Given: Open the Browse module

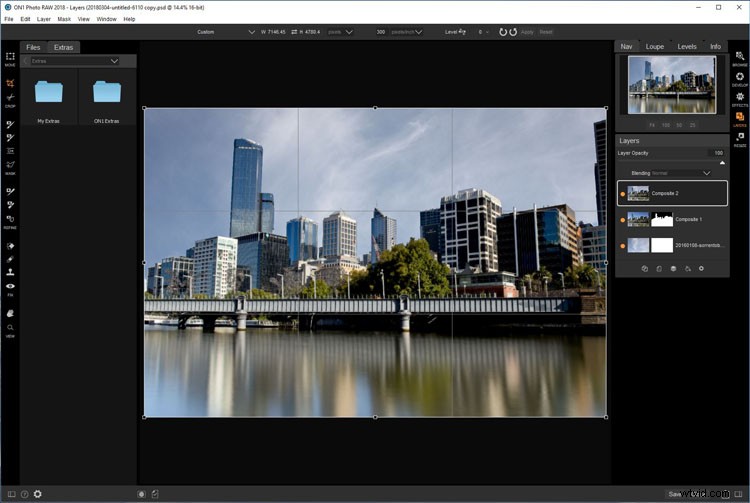Looking at the screenshot, I should click(739, 58).
